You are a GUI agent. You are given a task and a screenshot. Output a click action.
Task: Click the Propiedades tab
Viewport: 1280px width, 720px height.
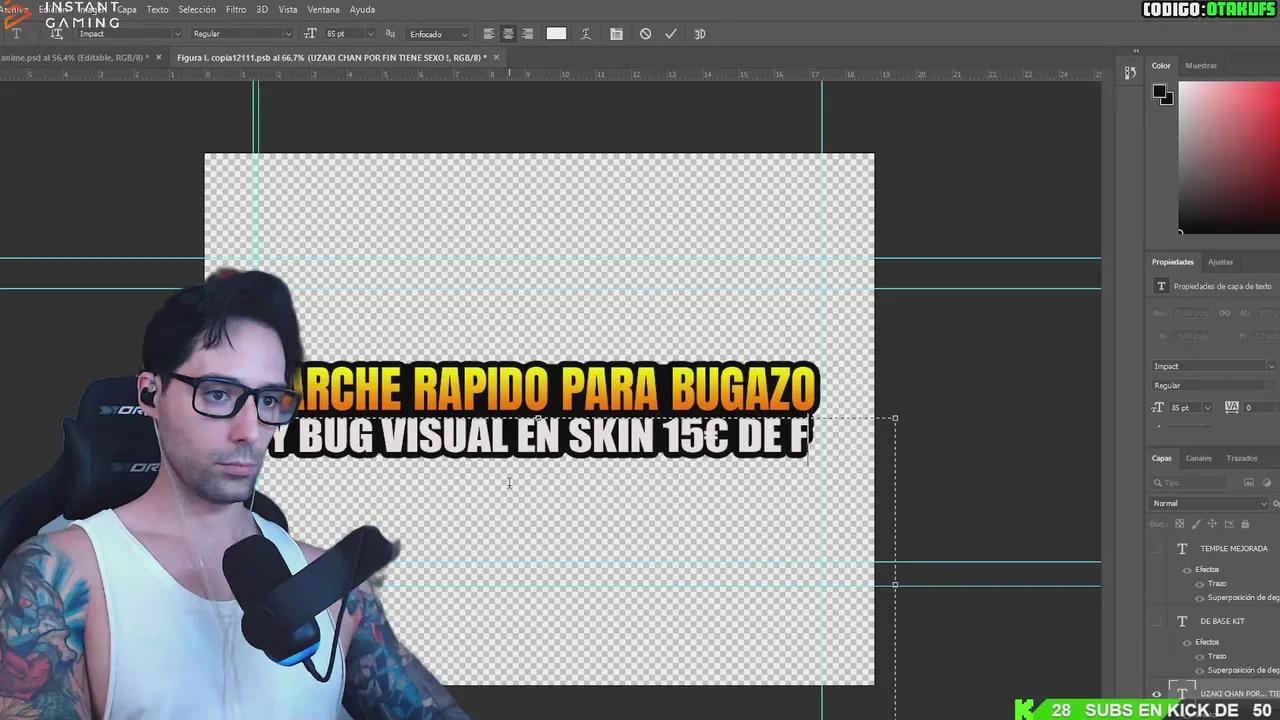click(x=1173, y=262)
